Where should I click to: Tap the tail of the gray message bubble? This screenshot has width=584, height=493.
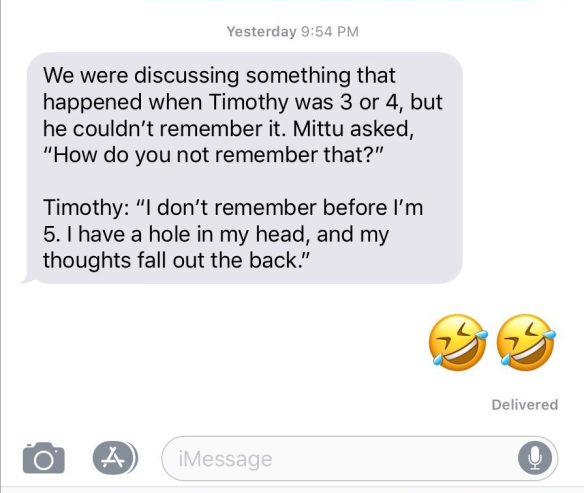point(28,279)
